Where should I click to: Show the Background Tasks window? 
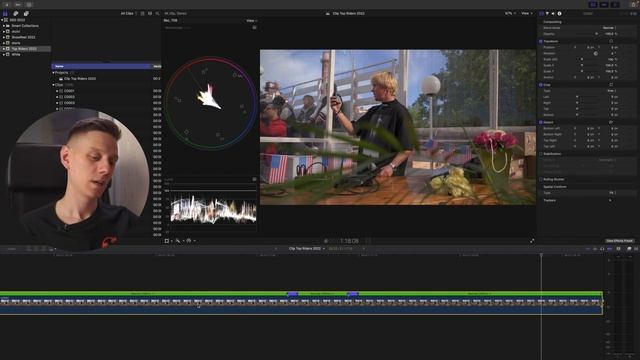click(29, 4)
